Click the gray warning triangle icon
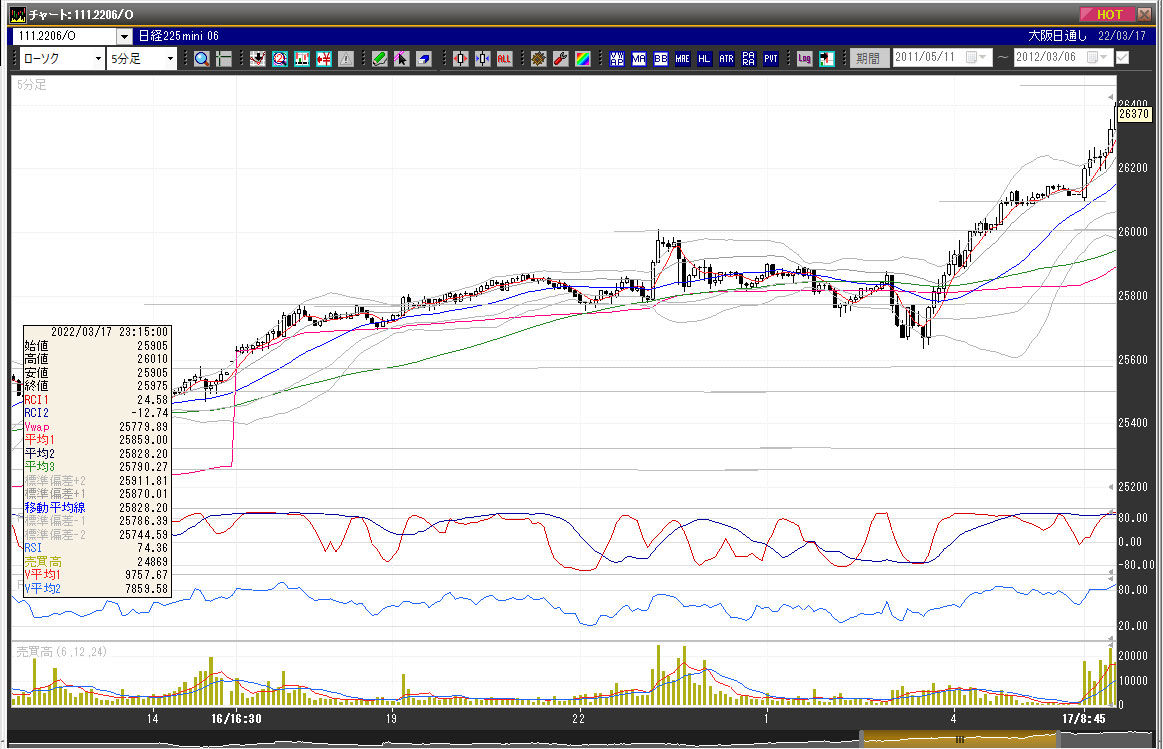 [346, 59]
